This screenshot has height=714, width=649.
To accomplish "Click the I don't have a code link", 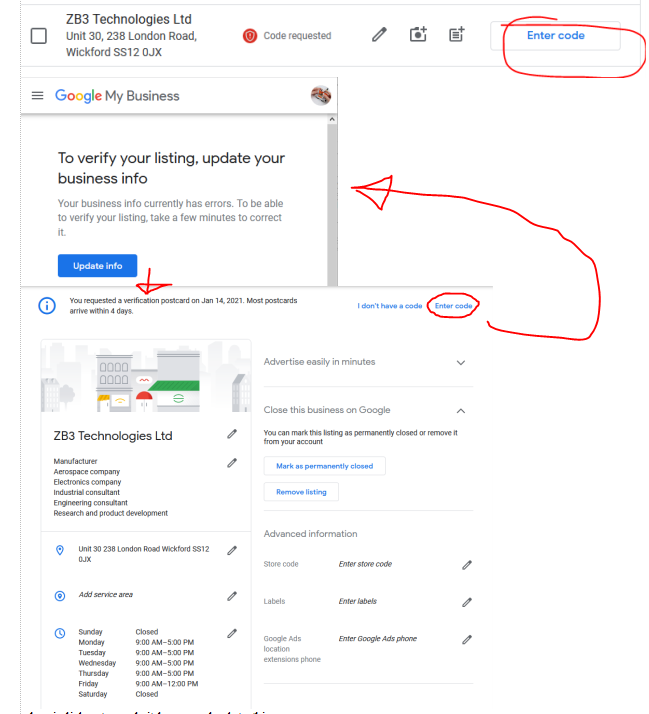I will 390,306.
